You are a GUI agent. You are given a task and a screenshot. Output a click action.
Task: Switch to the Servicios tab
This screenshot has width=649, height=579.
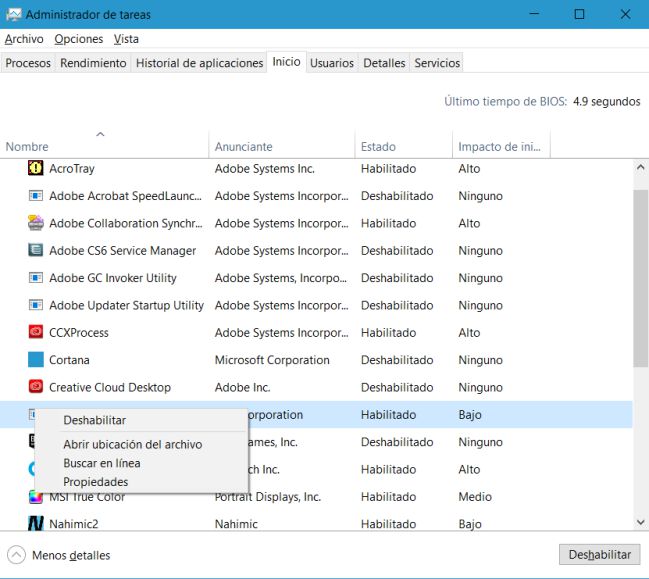(x=437, y=63)
